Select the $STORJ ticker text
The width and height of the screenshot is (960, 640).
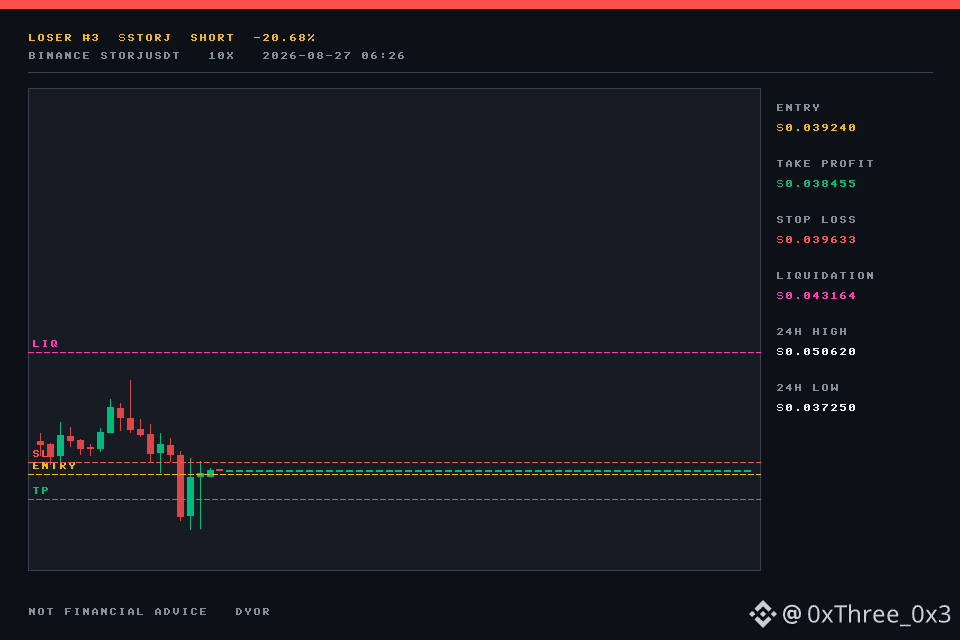(144, 37)
